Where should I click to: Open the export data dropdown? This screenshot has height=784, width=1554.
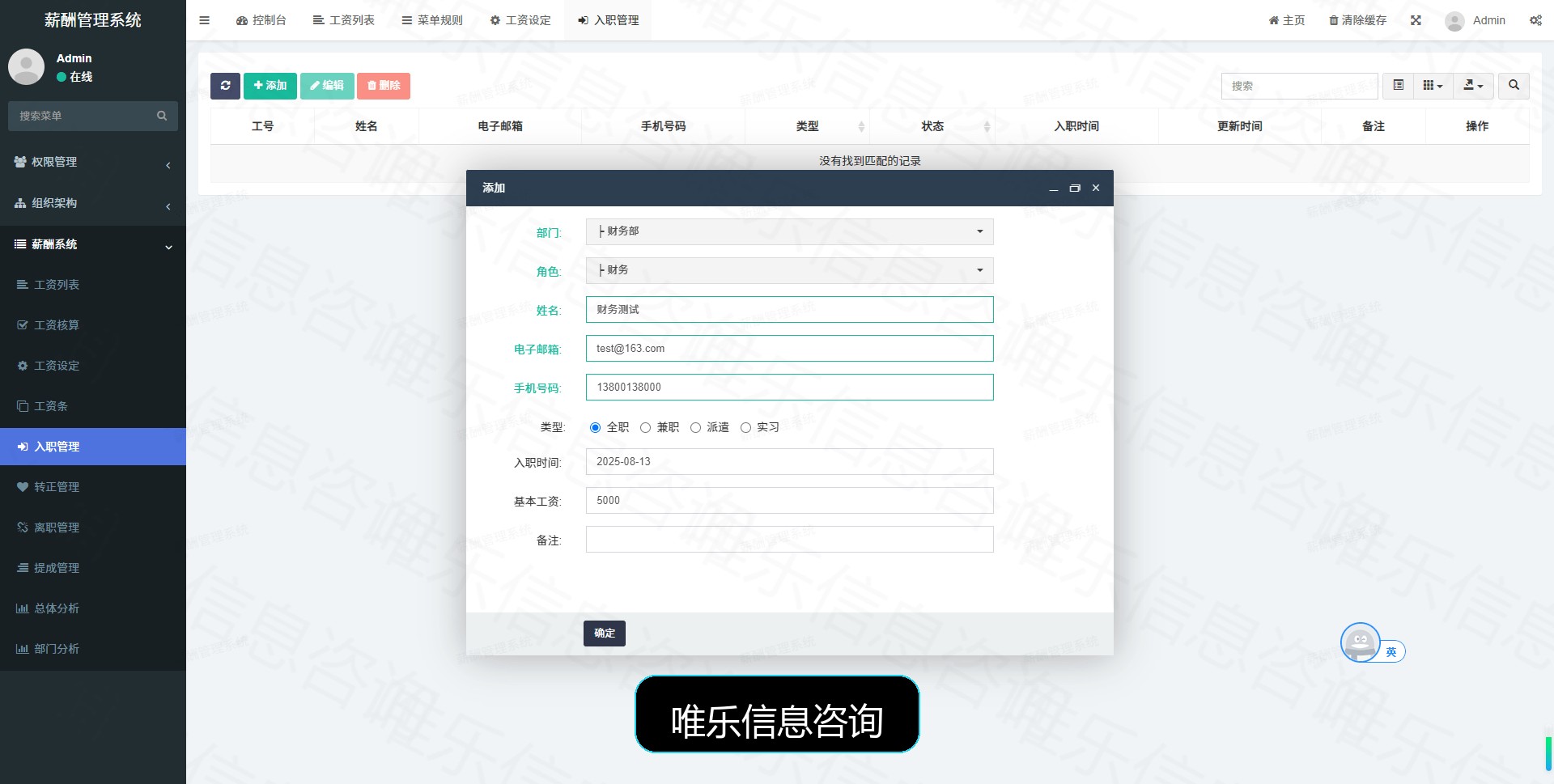[x=1473, y=85]
